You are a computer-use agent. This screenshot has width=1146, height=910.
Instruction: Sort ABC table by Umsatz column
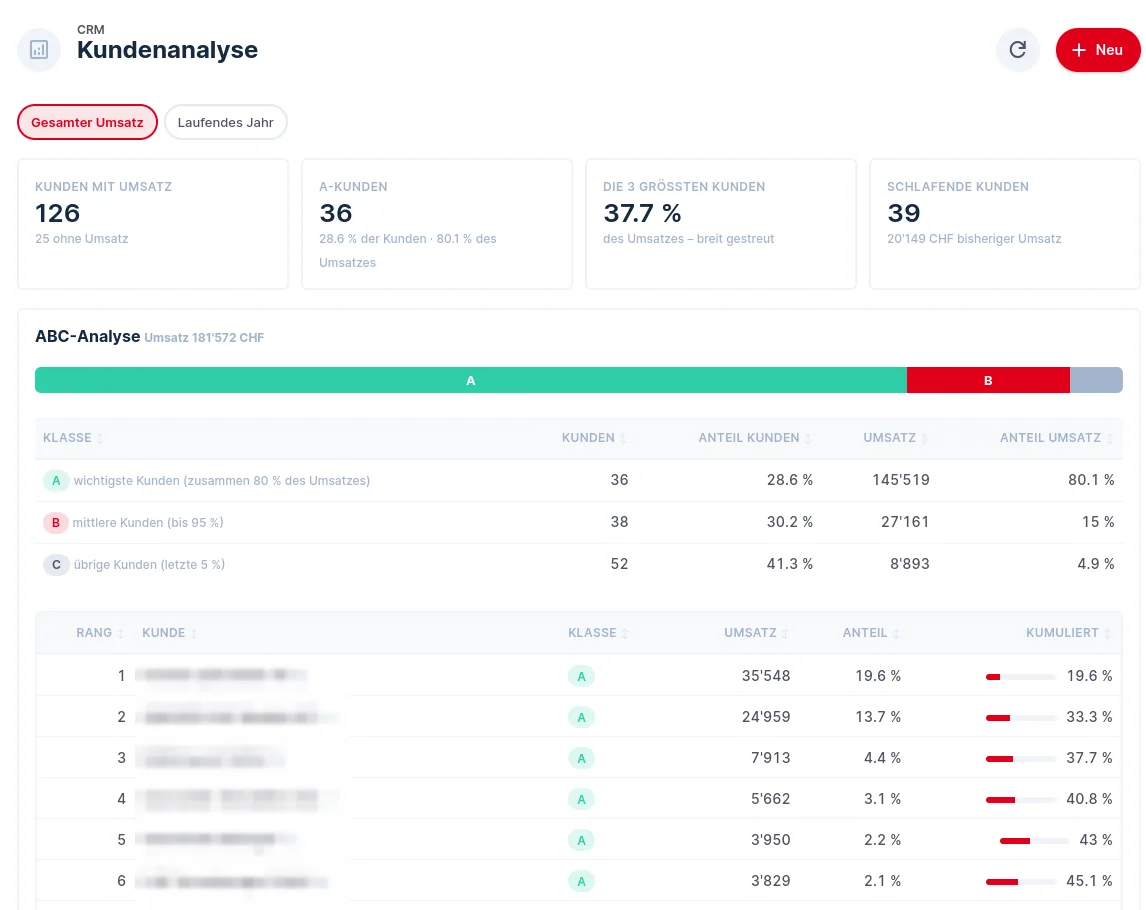(895, 438)
